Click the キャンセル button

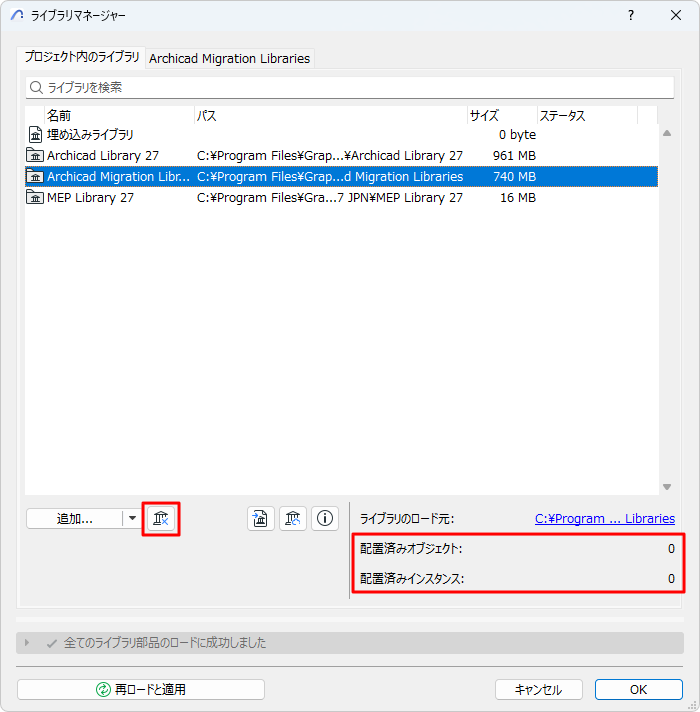tap(538, 690)
